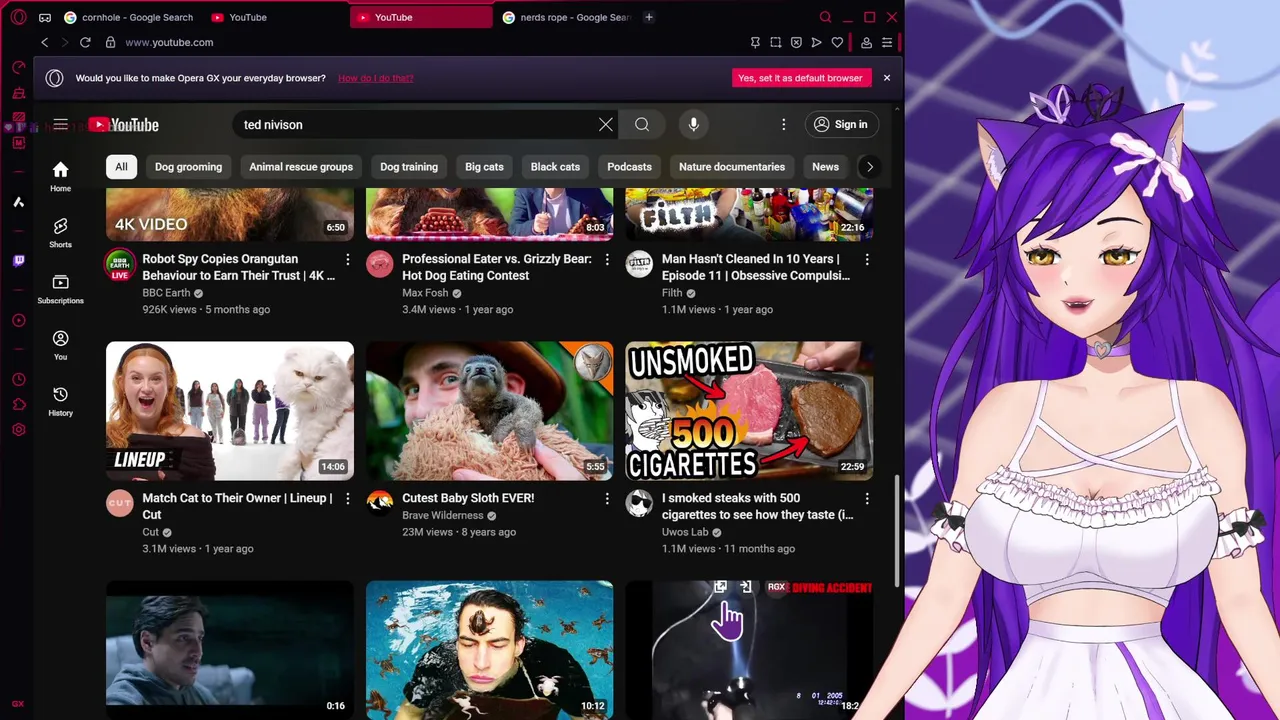Viewport: 1280px width, 720px height.
Task: Open Shorts in the YouTube sidebar
Action: tap(61, 233)
